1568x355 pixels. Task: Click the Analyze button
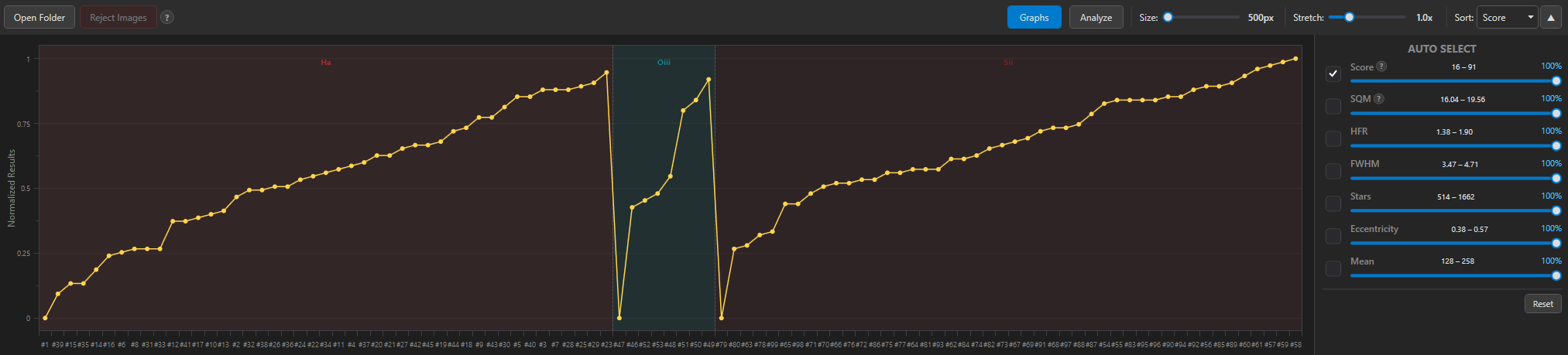[x=1096, y=18]
